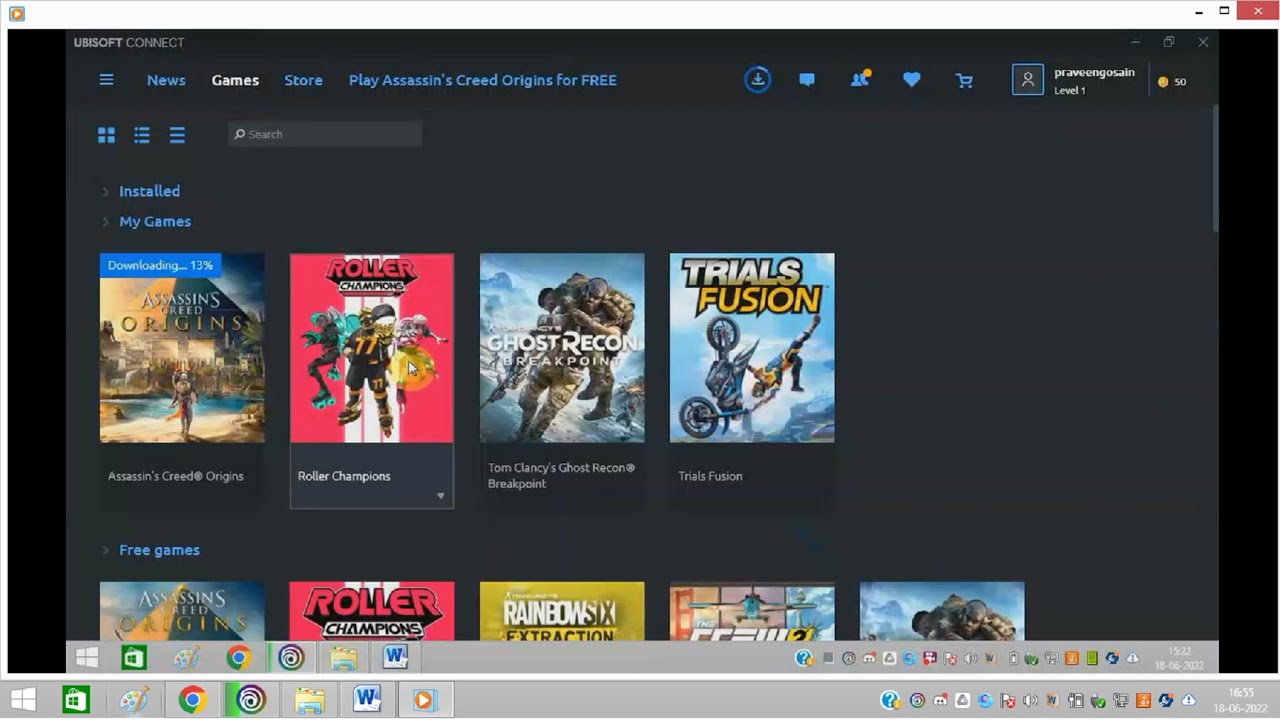Viewport: 1280px width, 720px height.
Task: Click the 16:55 clock in outer taskbar
Action: (x=1241, y=692)
